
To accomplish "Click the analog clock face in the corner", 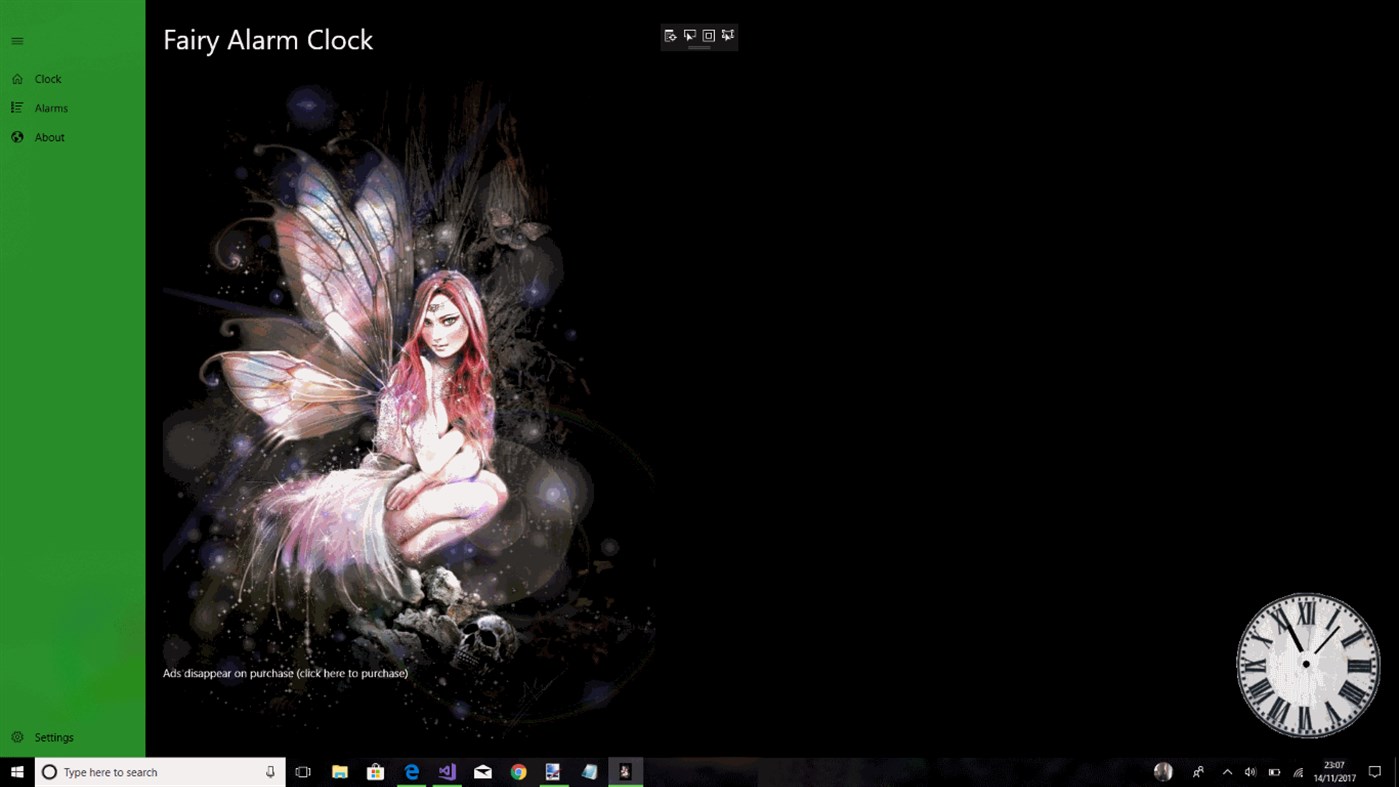I will tap(1307, 663).
